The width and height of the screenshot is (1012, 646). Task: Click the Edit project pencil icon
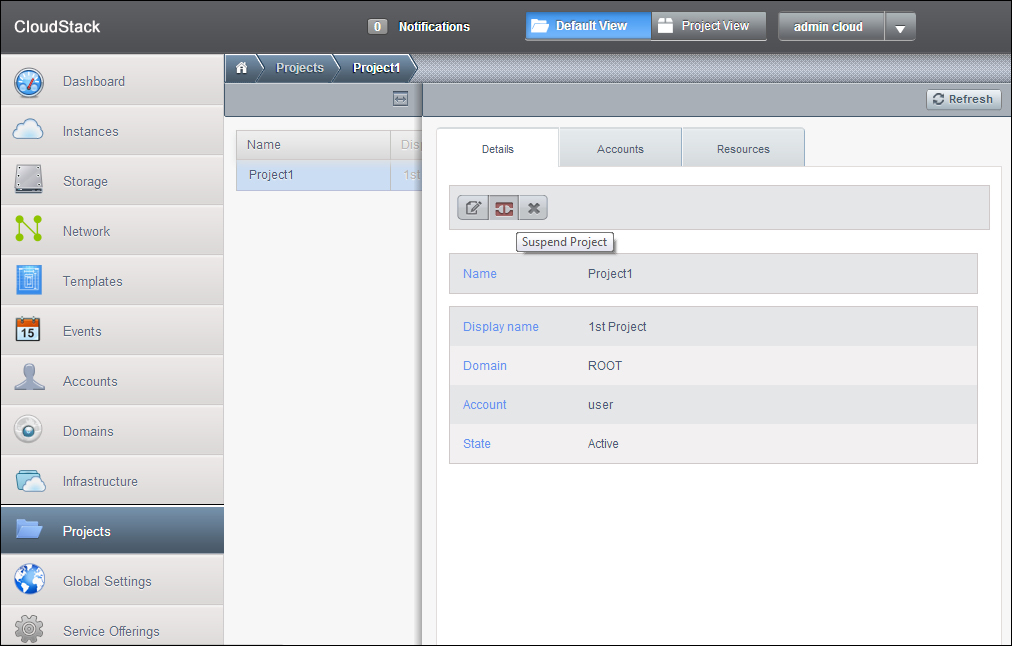tap(473, 208)
